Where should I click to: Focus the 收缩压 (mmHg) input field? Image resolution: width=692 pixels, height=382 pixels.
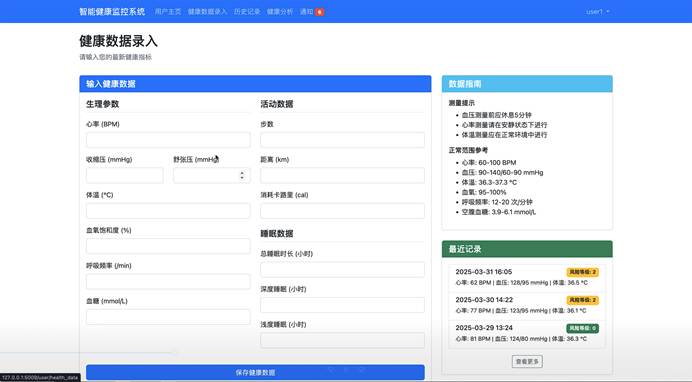coord(124,175)
